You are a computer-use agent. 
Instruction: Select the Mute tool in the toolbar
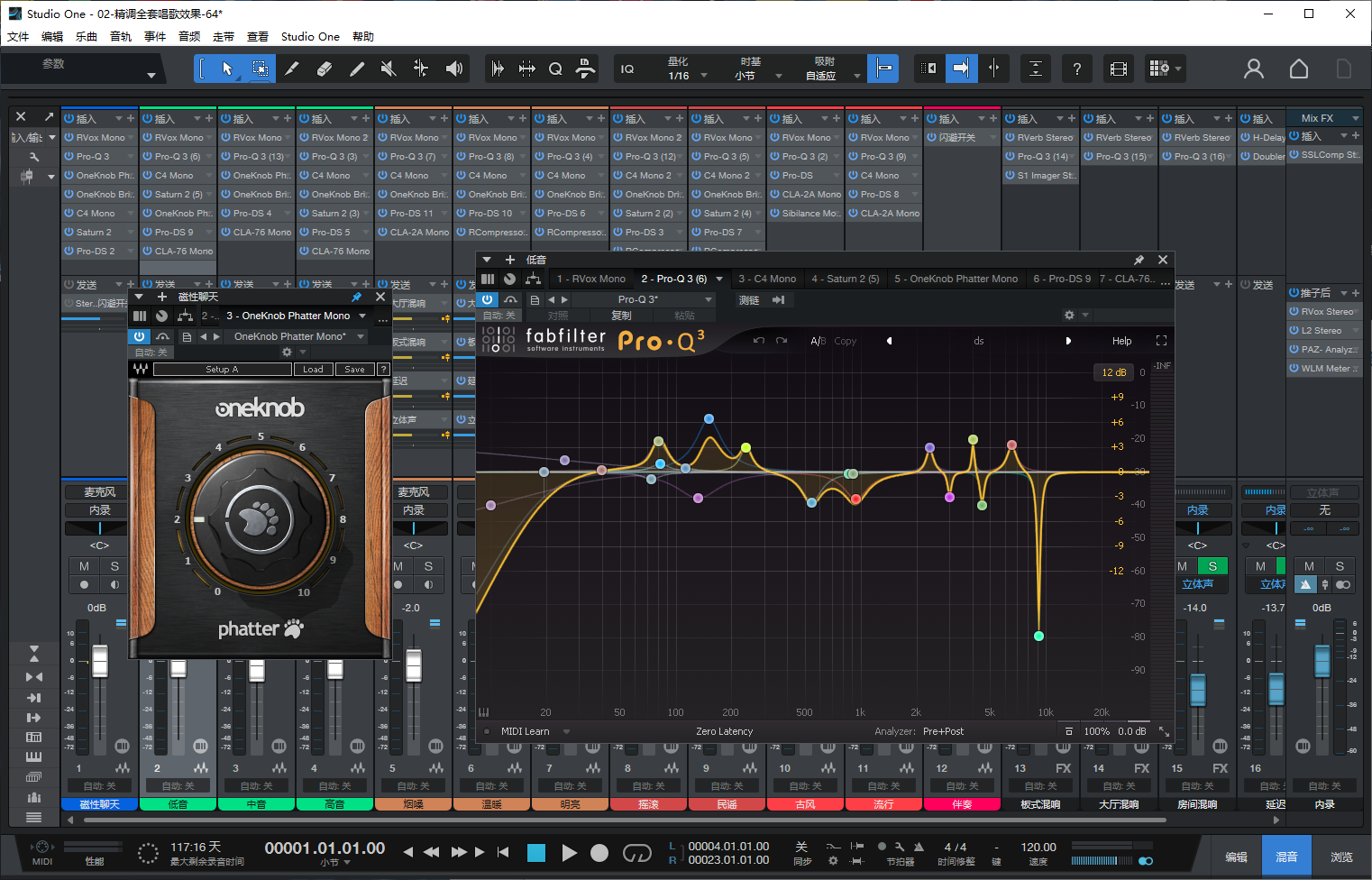[389, 69]
